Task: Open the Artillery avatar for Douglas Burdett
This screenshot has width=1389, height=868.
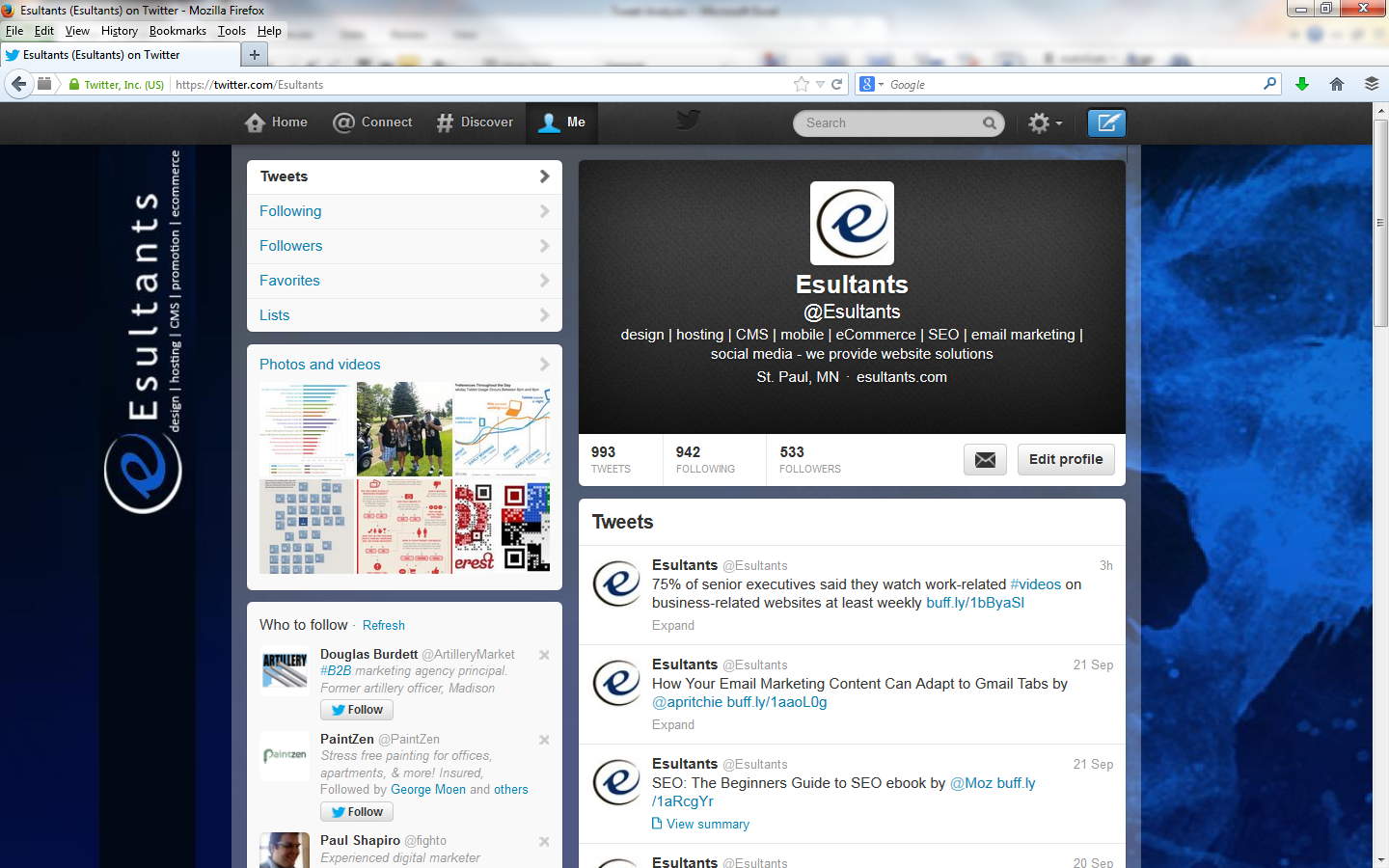Action: click(285, 671)
